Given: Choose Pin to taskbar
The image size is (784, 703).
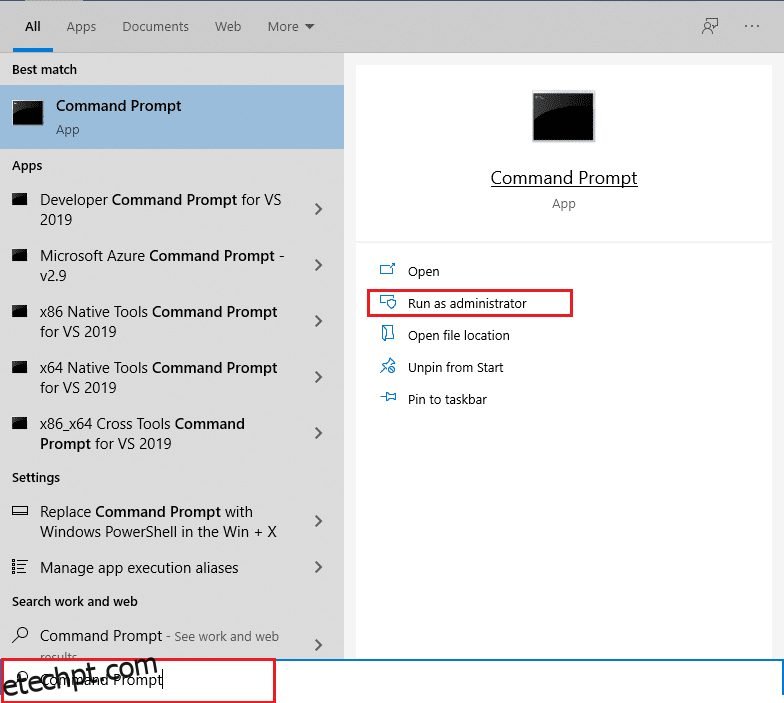Looking at the screenshot, I should coord(447,400).
